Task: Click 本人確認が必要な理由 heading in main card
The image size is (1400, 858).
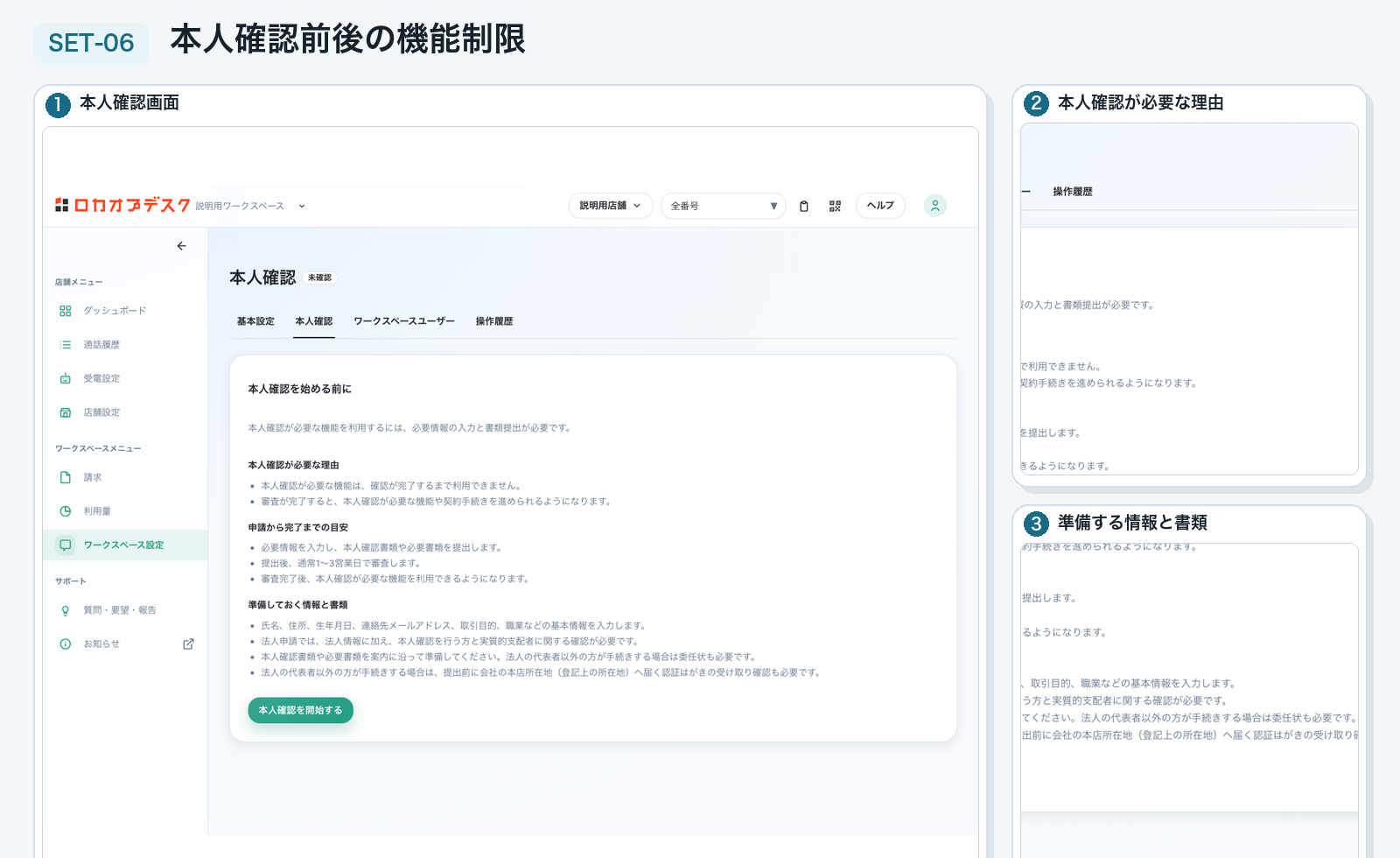Action: [293, 465]
